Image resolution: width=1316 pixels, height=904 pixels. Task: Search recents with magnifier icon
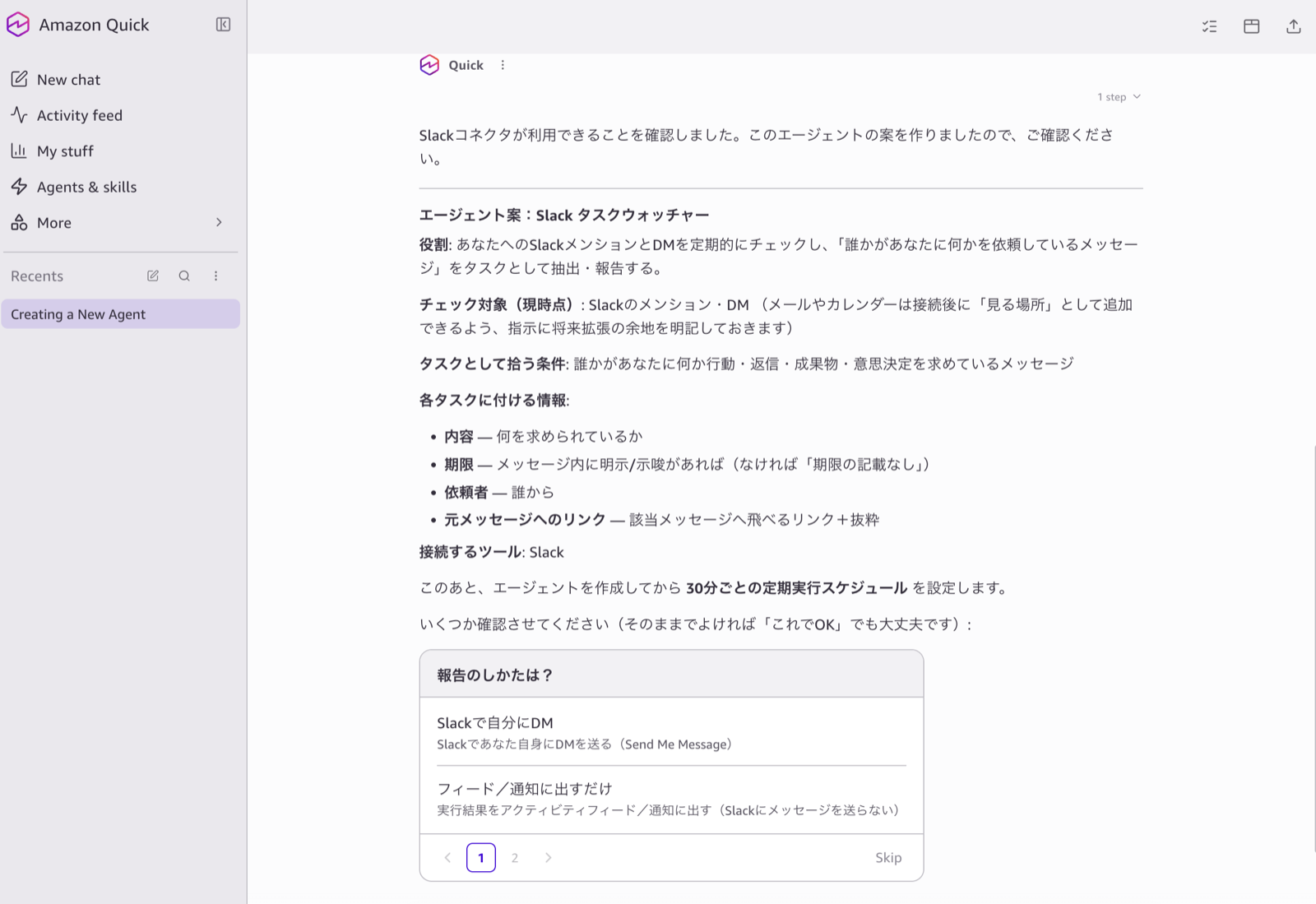click(184, 276)
